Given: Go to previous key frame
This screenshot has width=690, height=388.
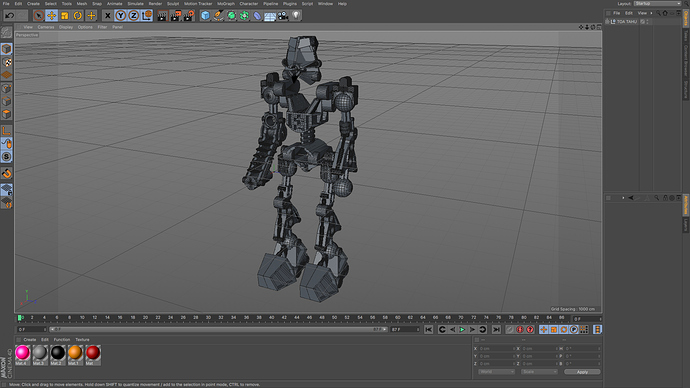Looking at the screenshot, I should [x=442, y=329].
